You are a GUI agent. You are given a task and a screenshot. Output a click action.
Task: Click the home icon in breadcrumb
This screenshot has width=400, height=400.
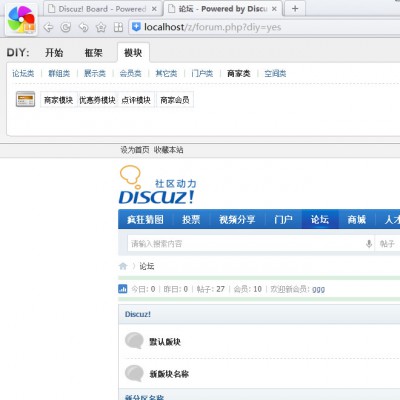click(x=123, y=266)
